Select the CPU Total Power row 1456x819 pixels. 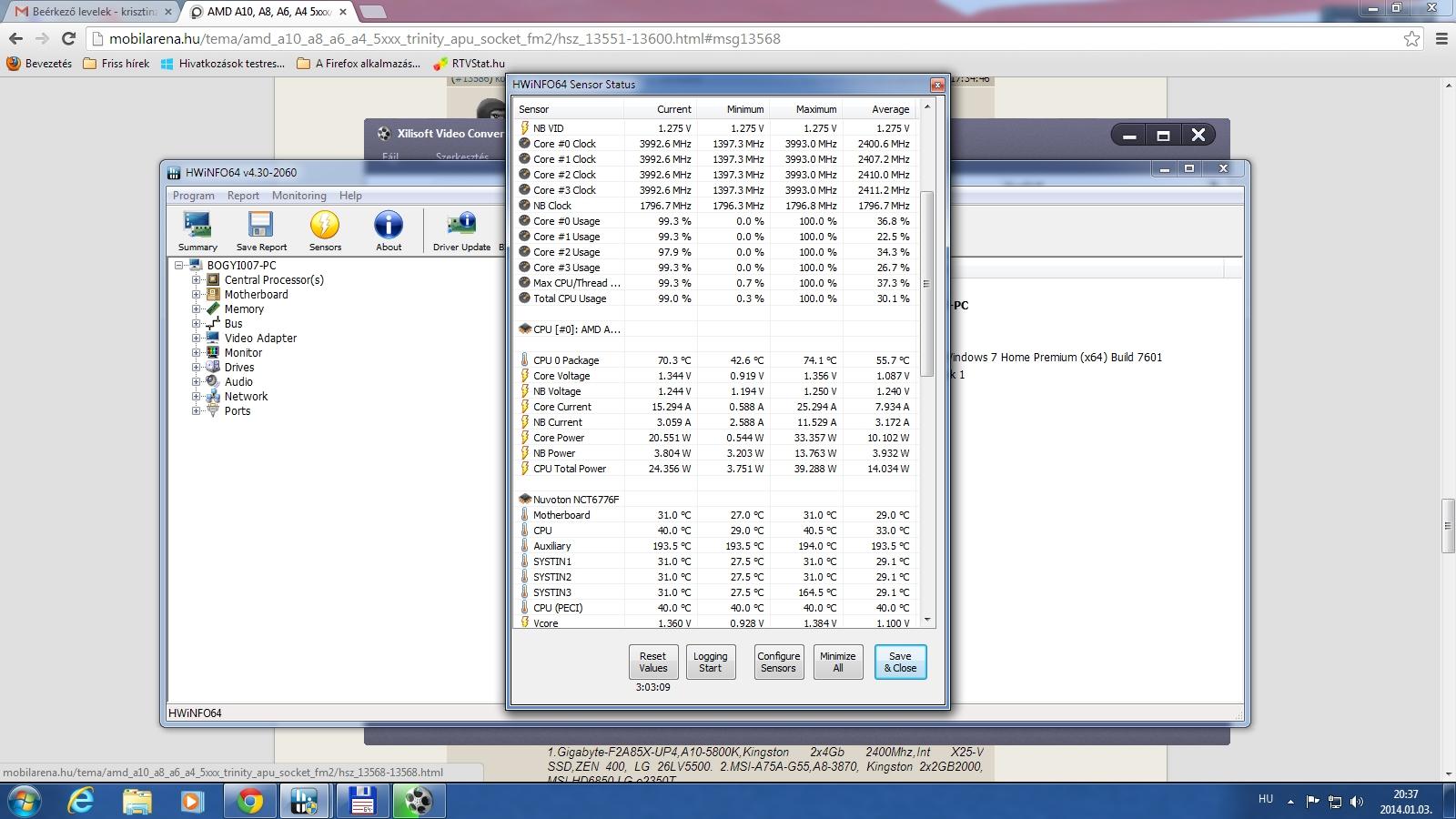[x=715, y=469]
